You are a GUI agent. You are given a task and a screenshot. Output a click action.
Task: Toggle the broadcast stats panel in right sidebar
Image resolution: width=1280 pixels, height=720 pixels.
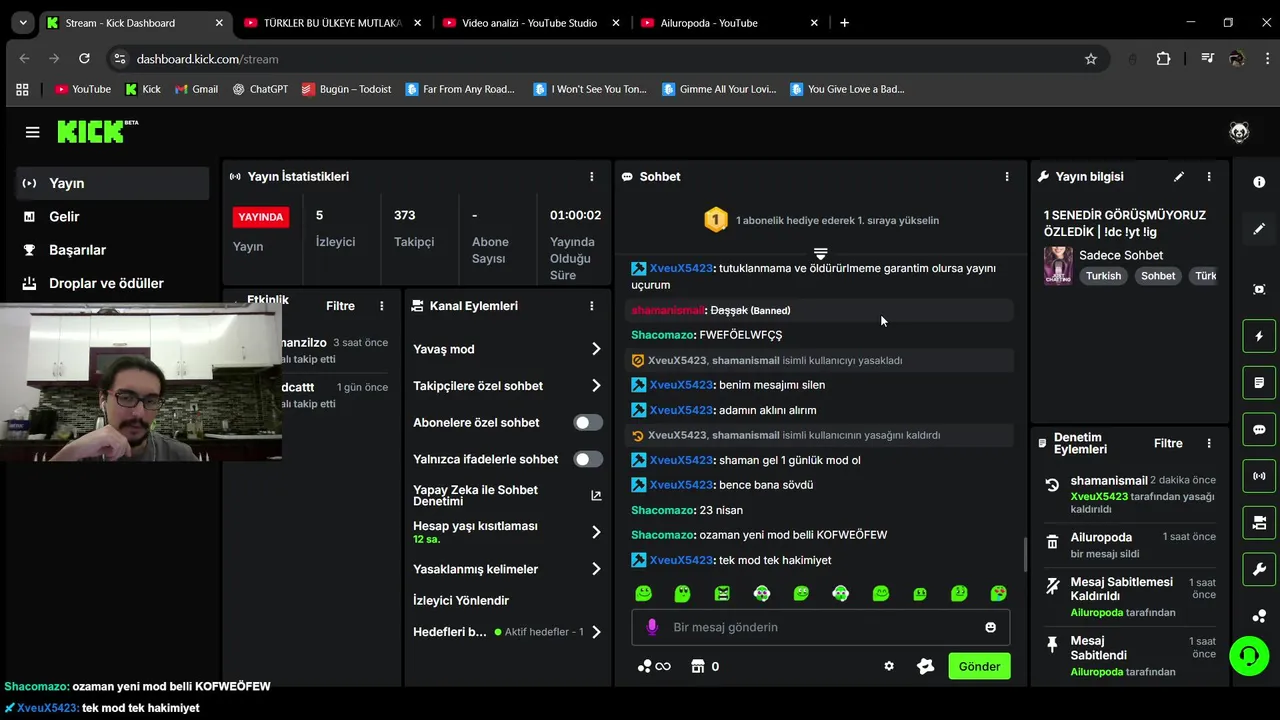click(x=1259, y=476)
